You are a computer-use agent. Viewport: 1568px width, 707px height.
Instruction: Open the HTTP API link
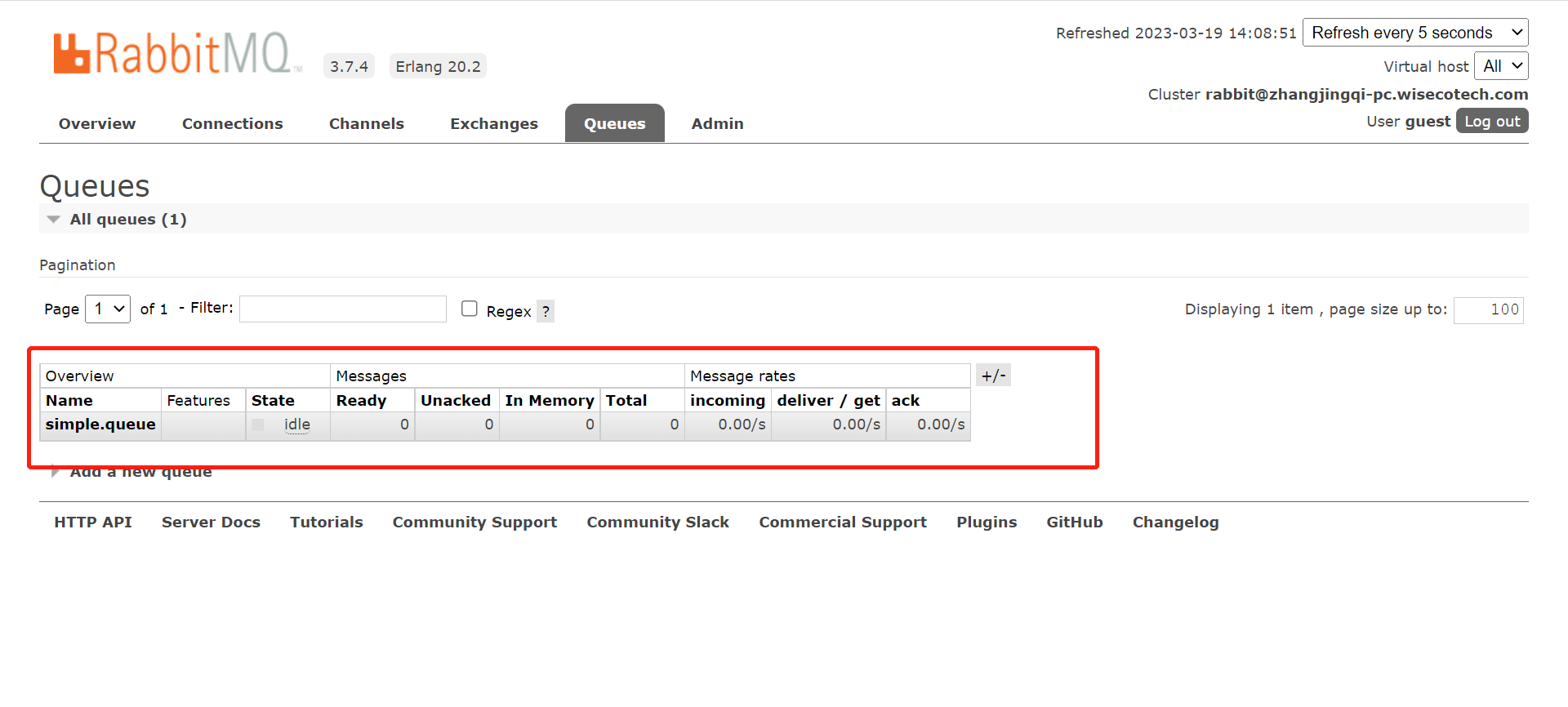[x=93, y=522]
